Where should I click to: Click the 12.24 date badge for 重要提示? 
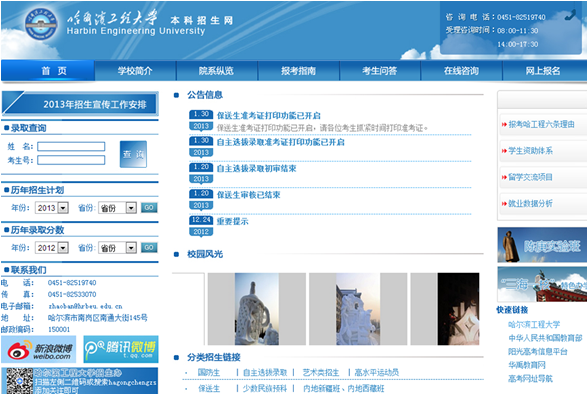coord(201,220)
